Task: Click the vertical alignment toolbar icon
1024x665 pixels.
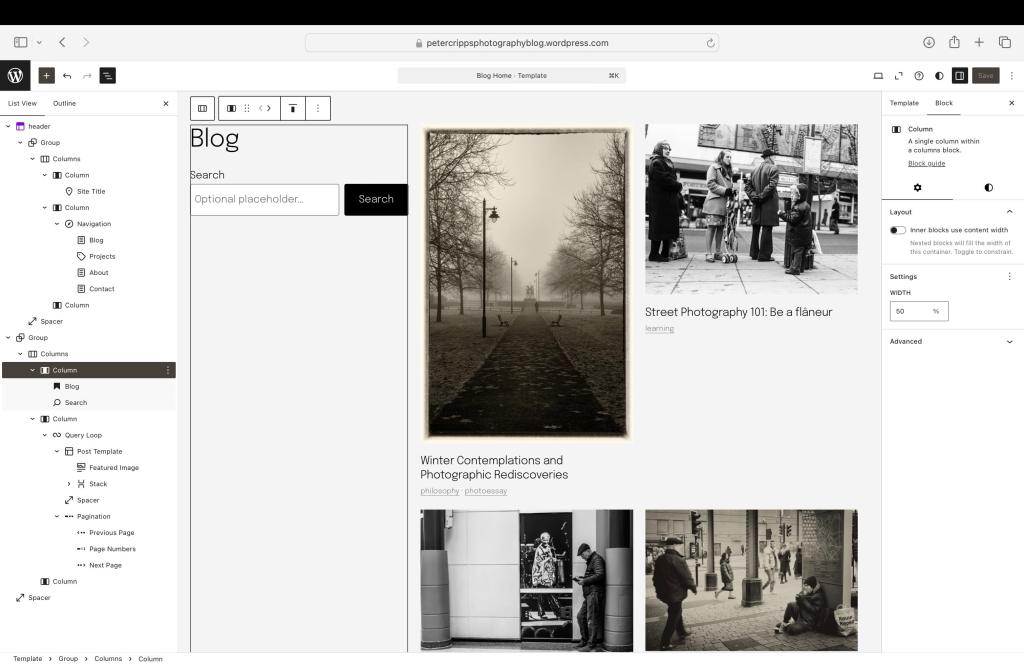Action: tap(292, 108)
